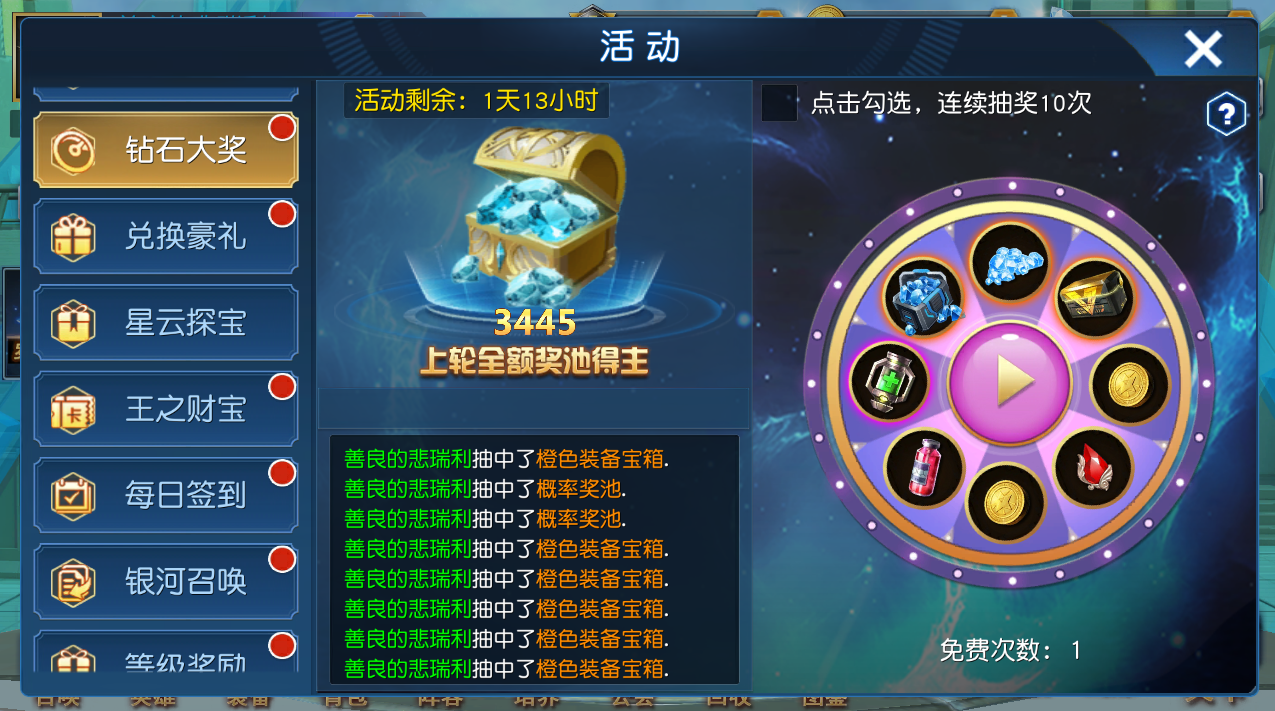Select the 钻石大奖 activity tab
Screen dimensions: 1275x711
[166, 150]
